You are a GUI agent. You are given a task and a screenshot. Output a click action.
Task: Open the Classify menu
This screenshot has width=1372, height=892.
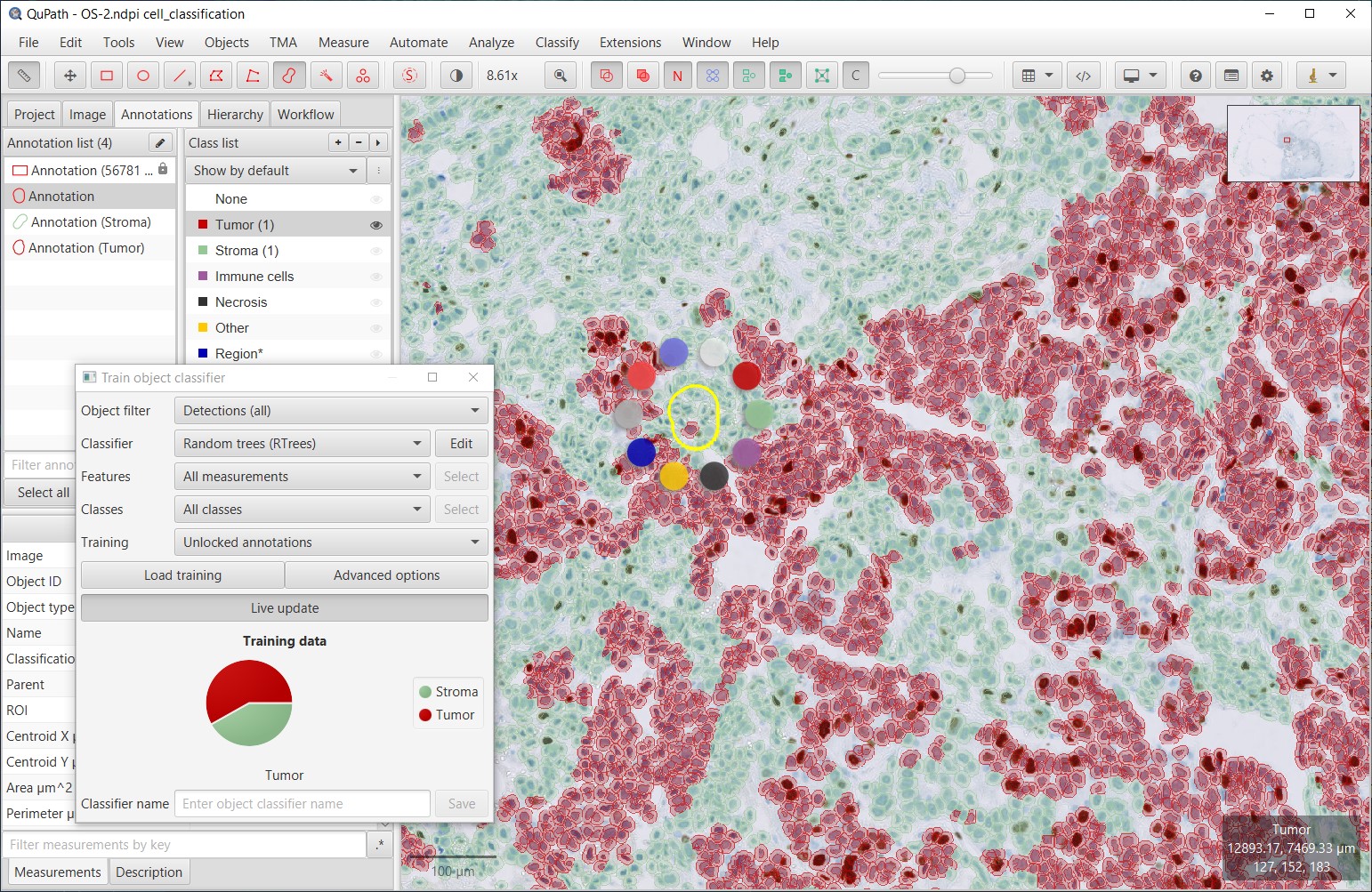click(557, 43)
